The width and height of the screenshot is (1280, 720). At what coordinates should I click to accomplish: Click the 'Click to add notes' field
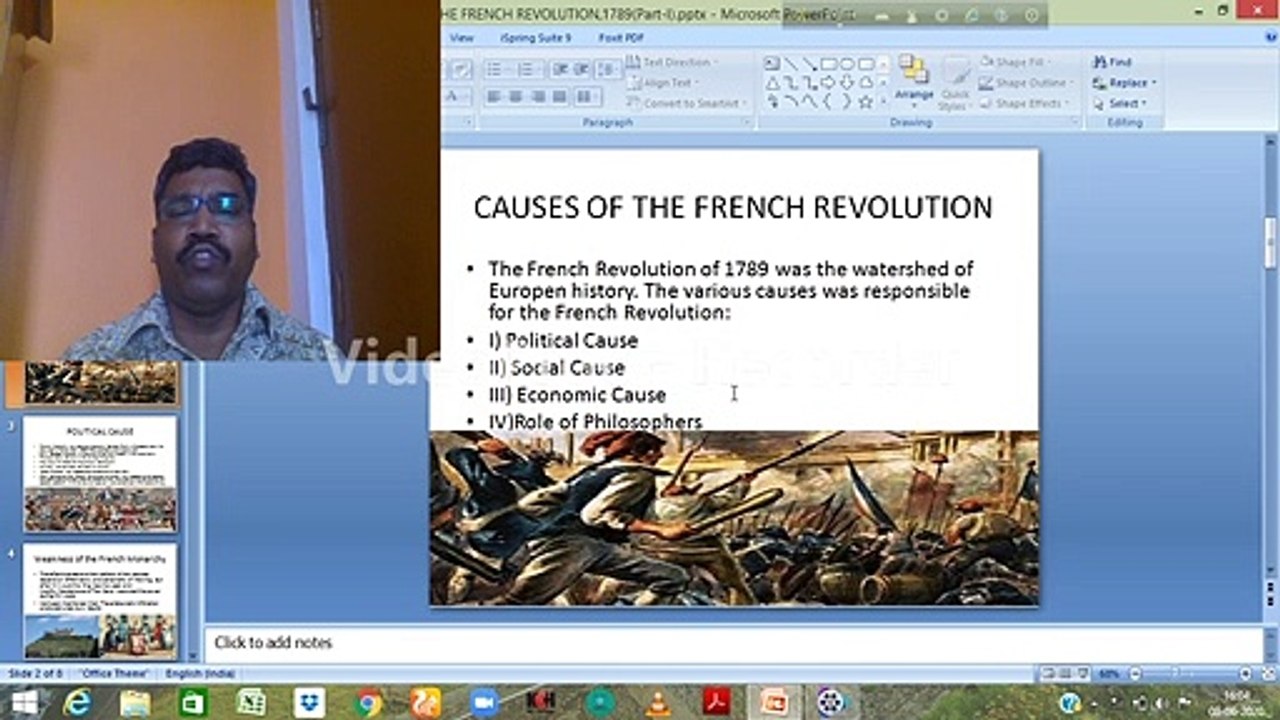click(735, 643)
